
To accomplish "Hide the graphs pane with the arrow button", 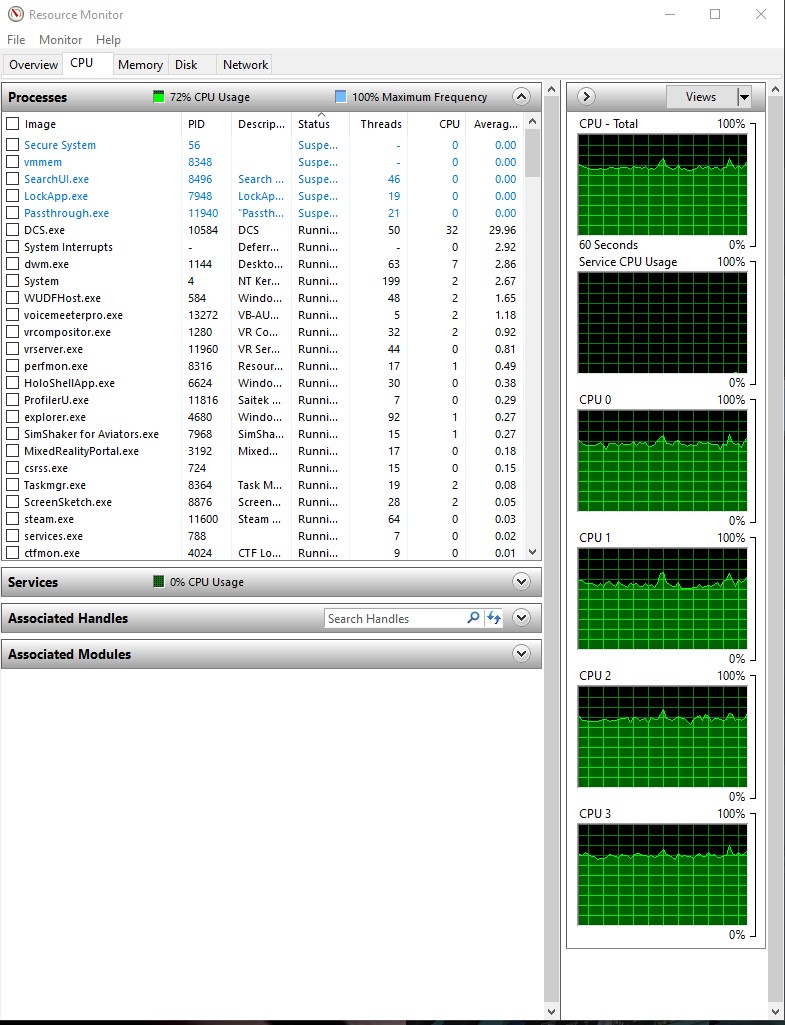I will 586,97.
